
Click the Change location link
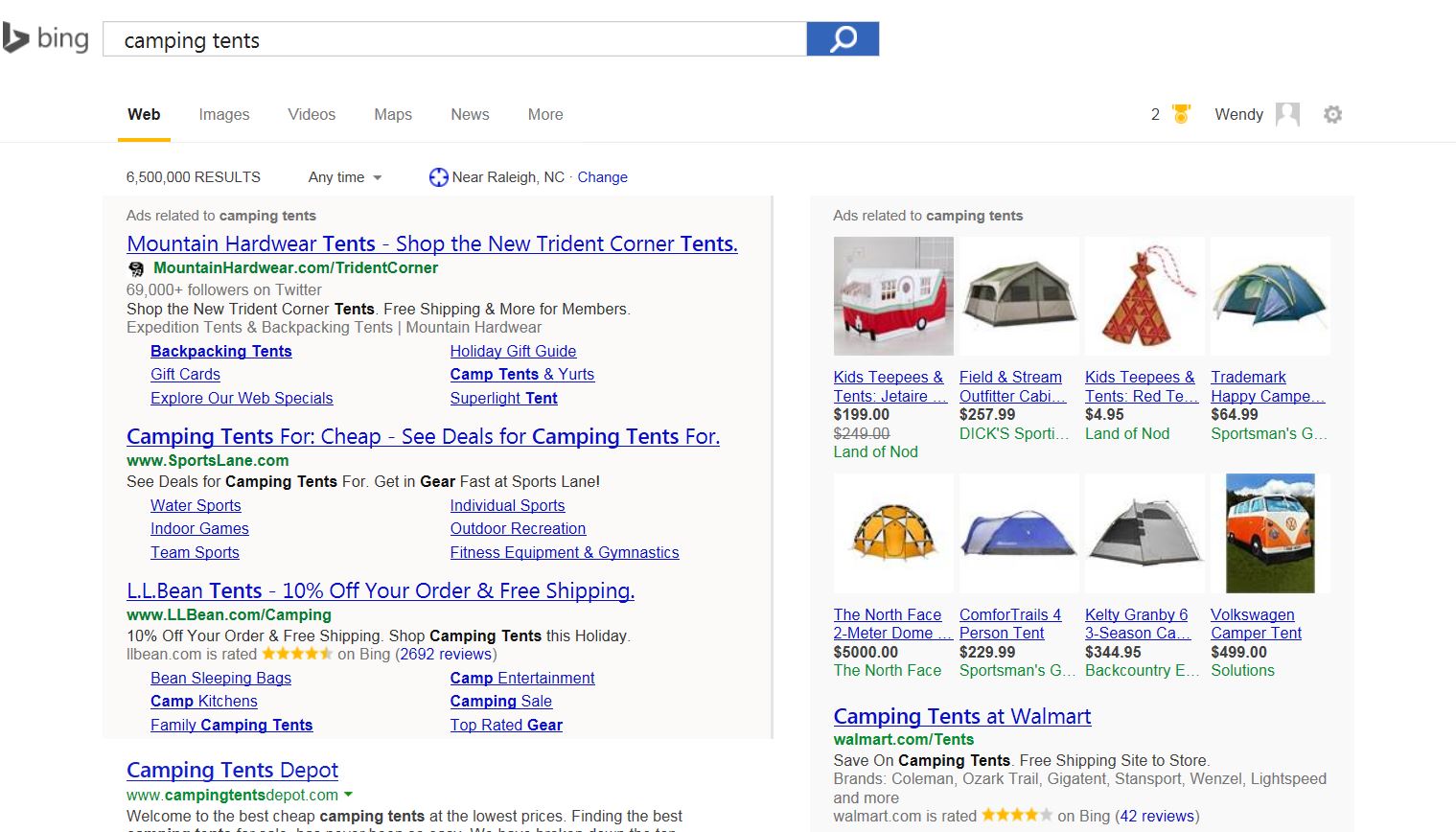point(602,177)
